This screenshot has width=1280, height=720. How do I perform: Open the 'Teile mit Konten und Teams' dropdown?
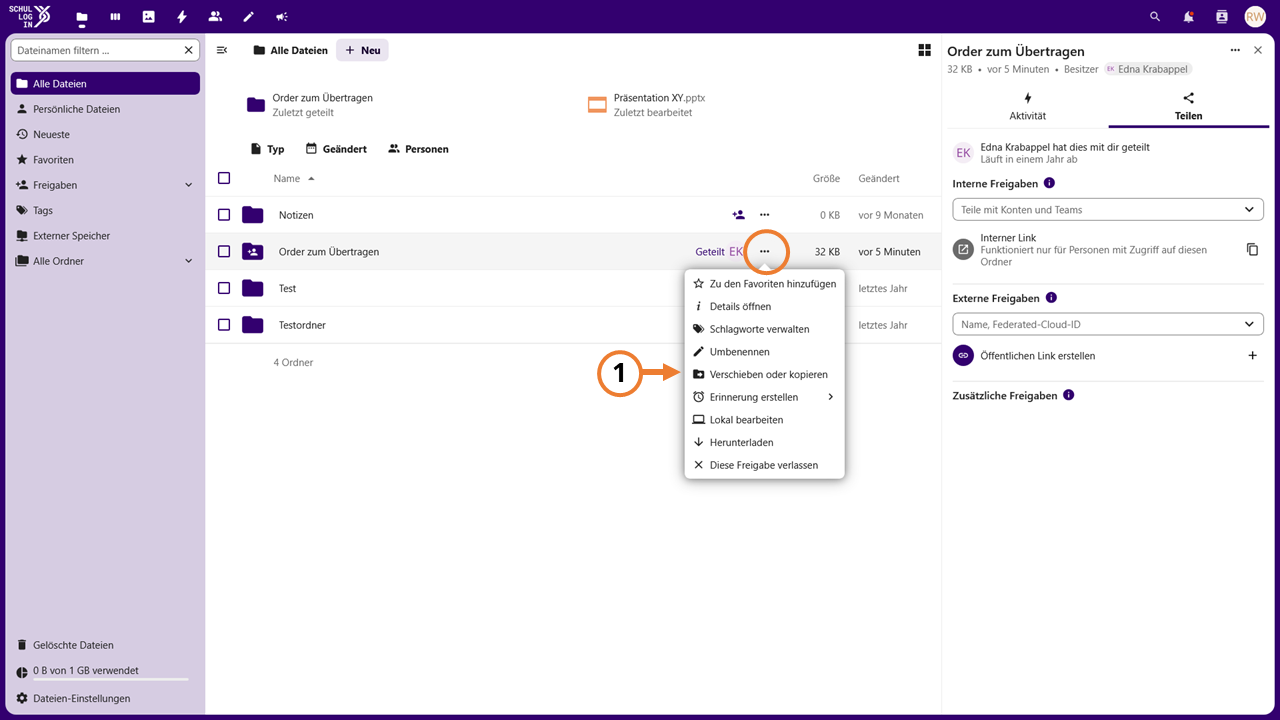(x=1108, y=210)
